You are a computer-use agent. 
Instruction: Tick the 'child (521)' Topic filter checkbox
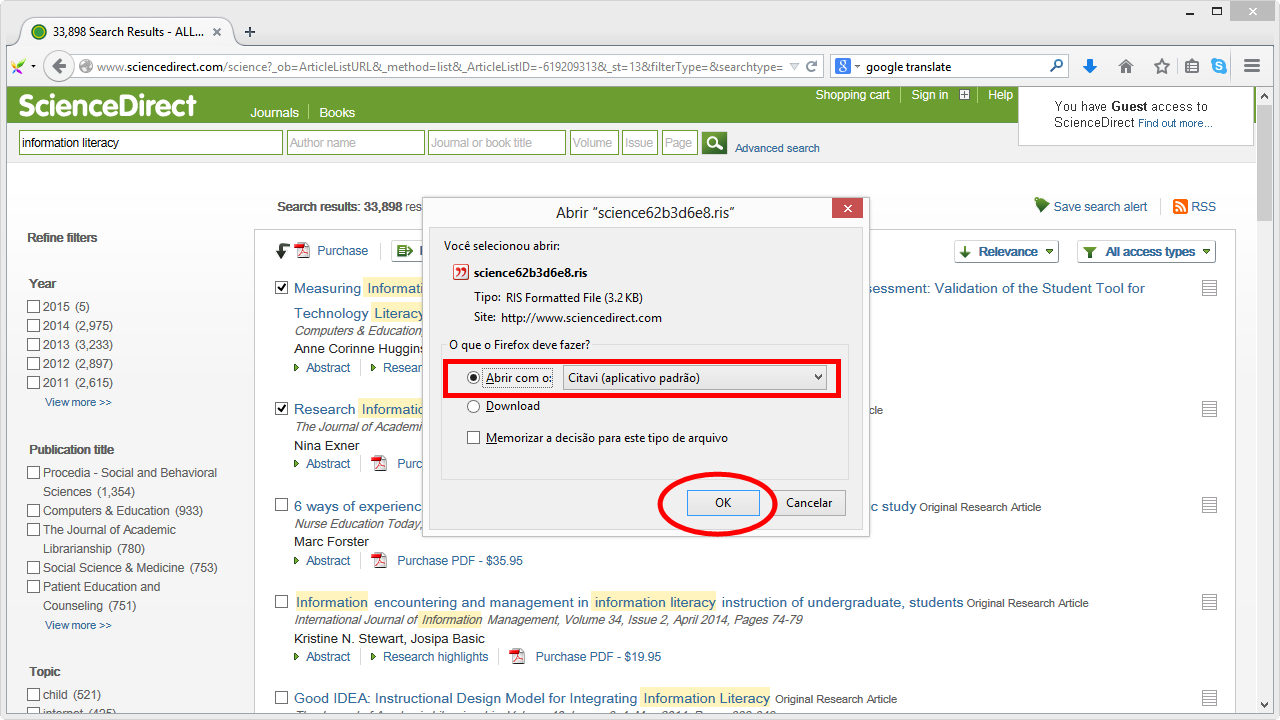[x=34, y=695]
